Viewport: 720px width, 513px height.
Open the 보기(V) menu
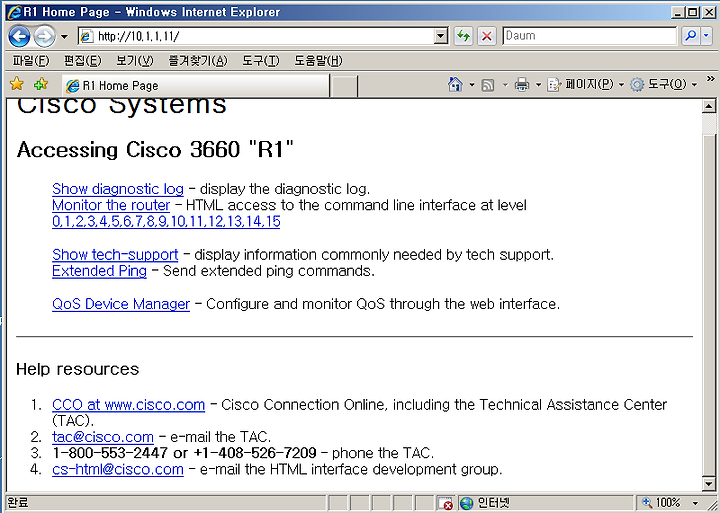135,61
